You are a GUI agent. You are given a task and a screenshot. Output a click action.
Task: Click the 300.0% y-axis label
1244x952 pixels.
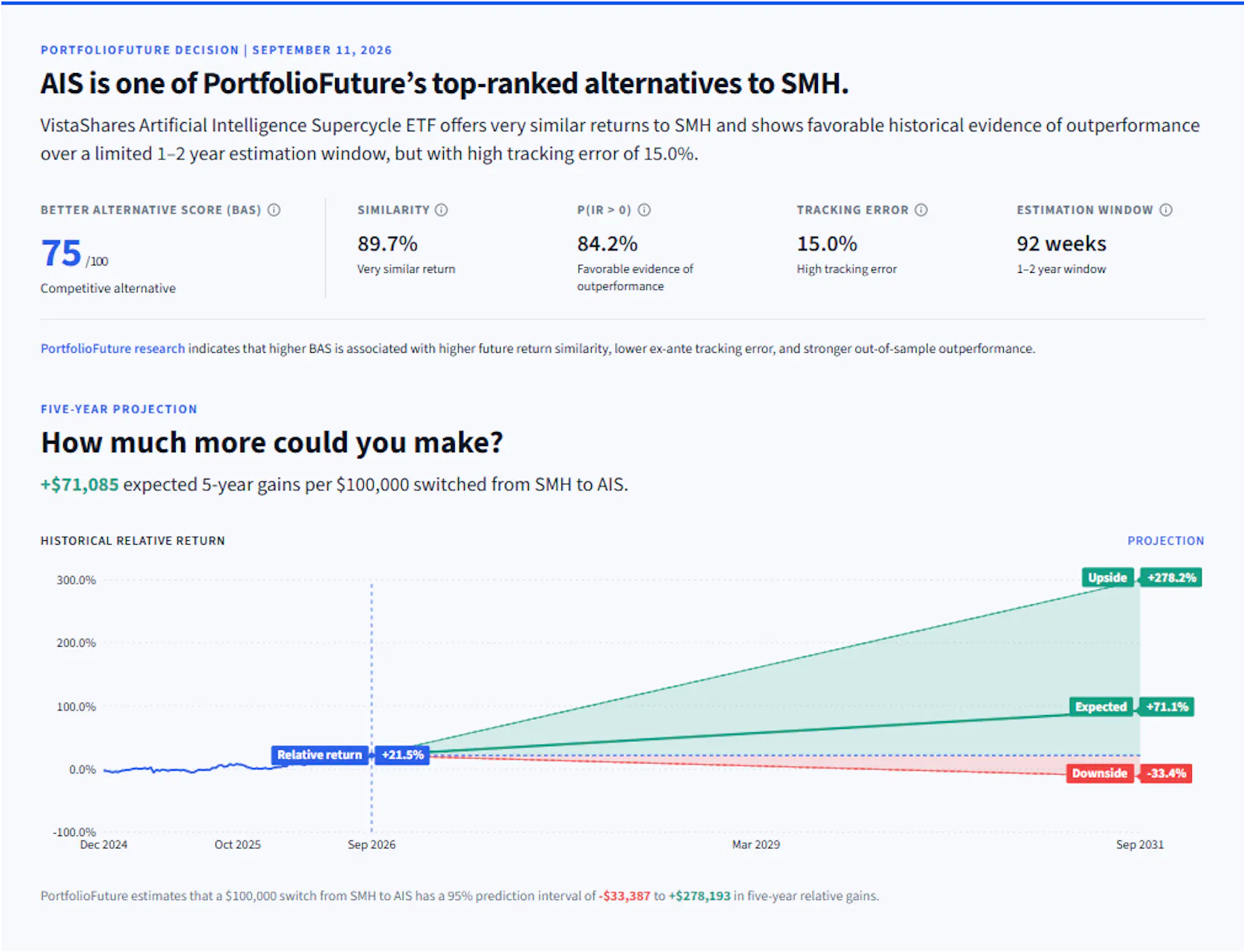click(x=76, y=581)
